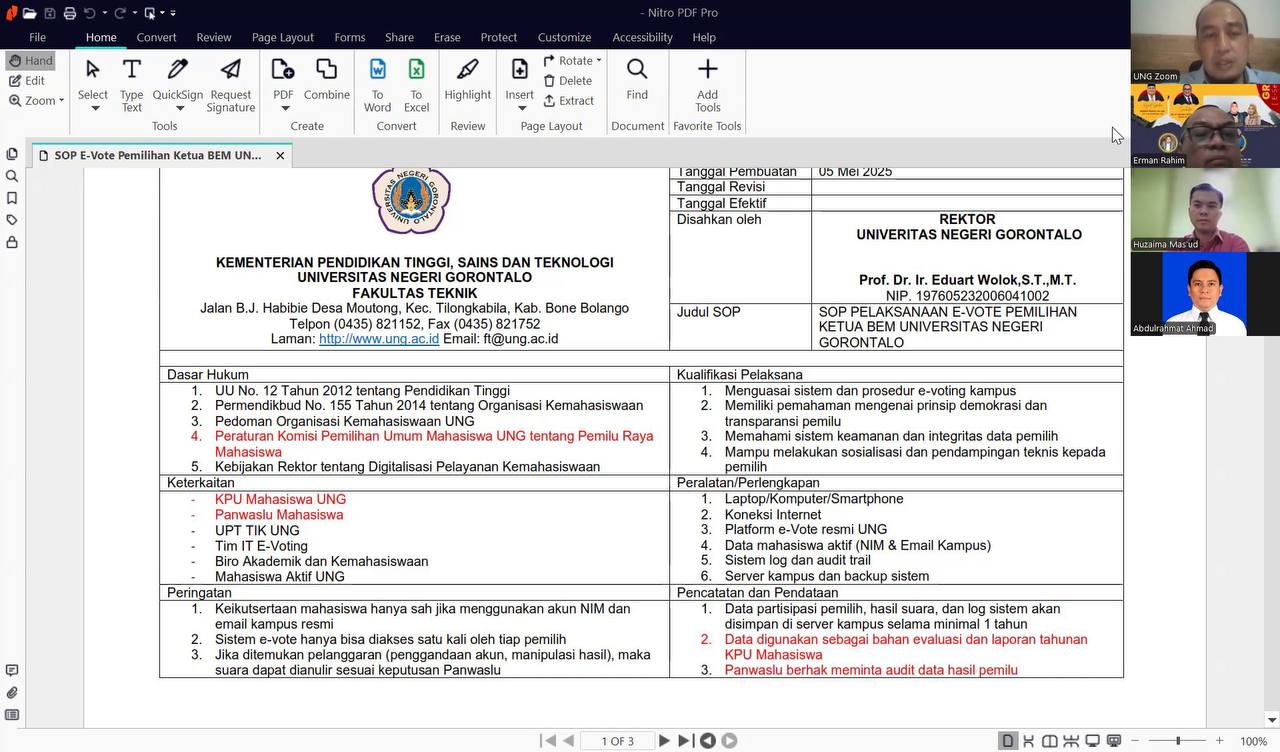Expand the Insert dropdown arrow
Image resolution: width=1280 pixels, height=752 pixels.
[521, 109]
